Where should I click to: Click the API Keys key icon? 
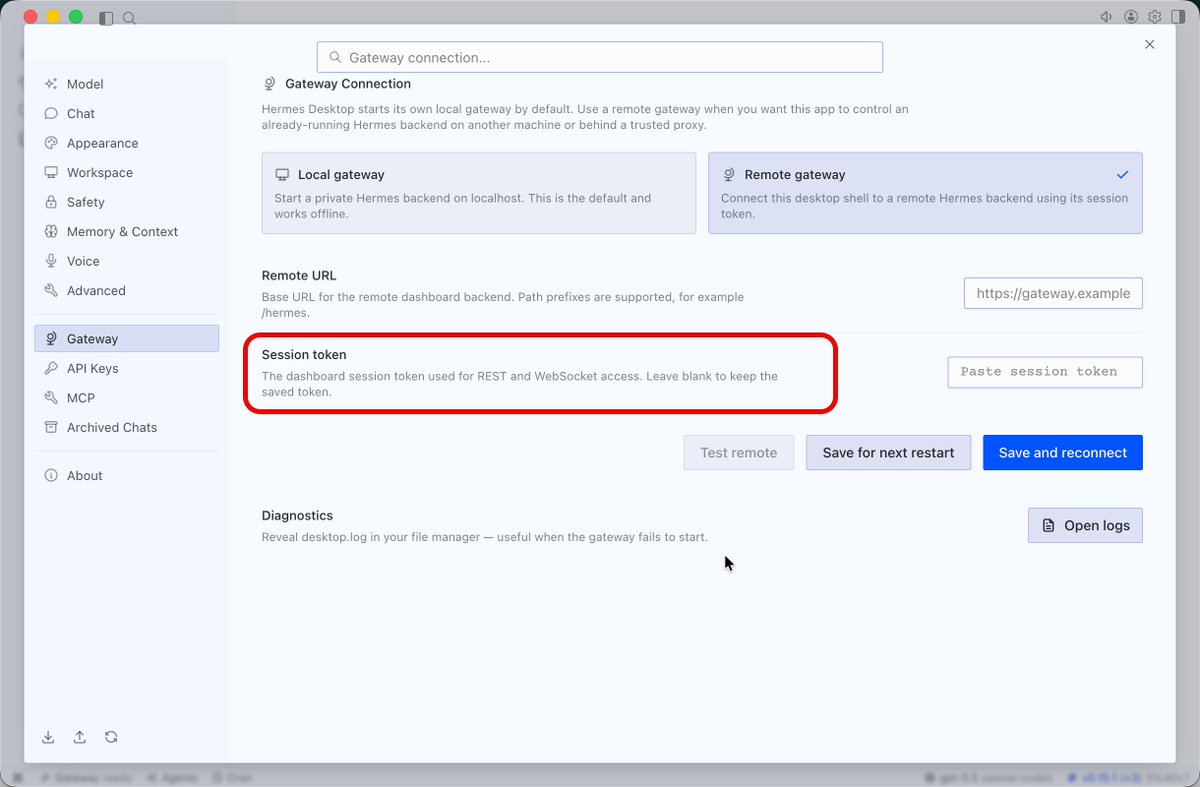pos(51,368)
